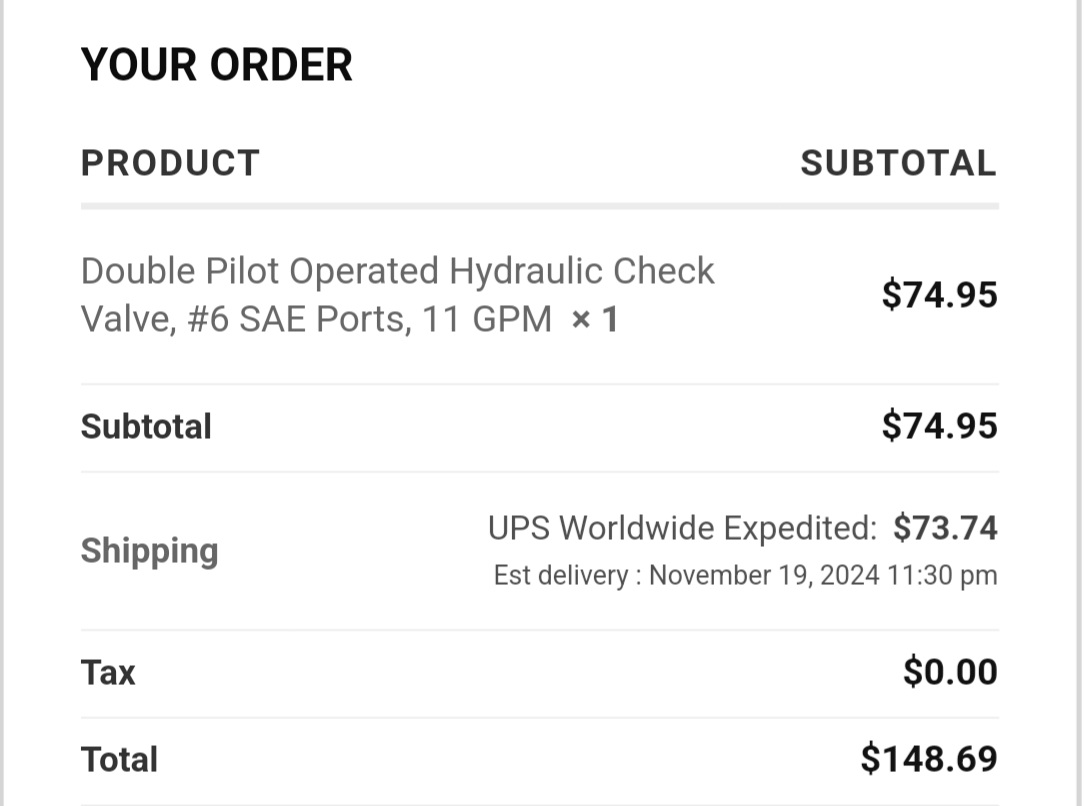Select the PRODUCT column header
This screenshot has width=1087, height=806.
point(171,164)
